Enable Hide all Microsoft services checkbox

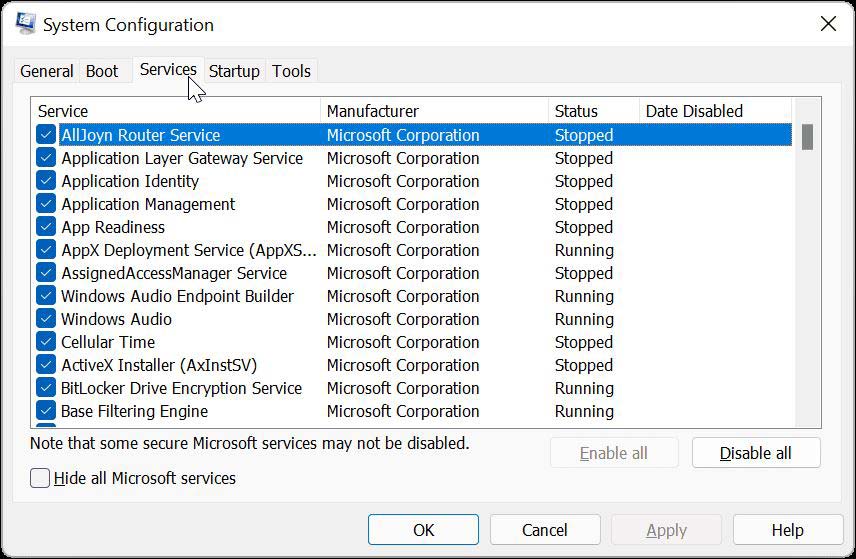point(40,478)
